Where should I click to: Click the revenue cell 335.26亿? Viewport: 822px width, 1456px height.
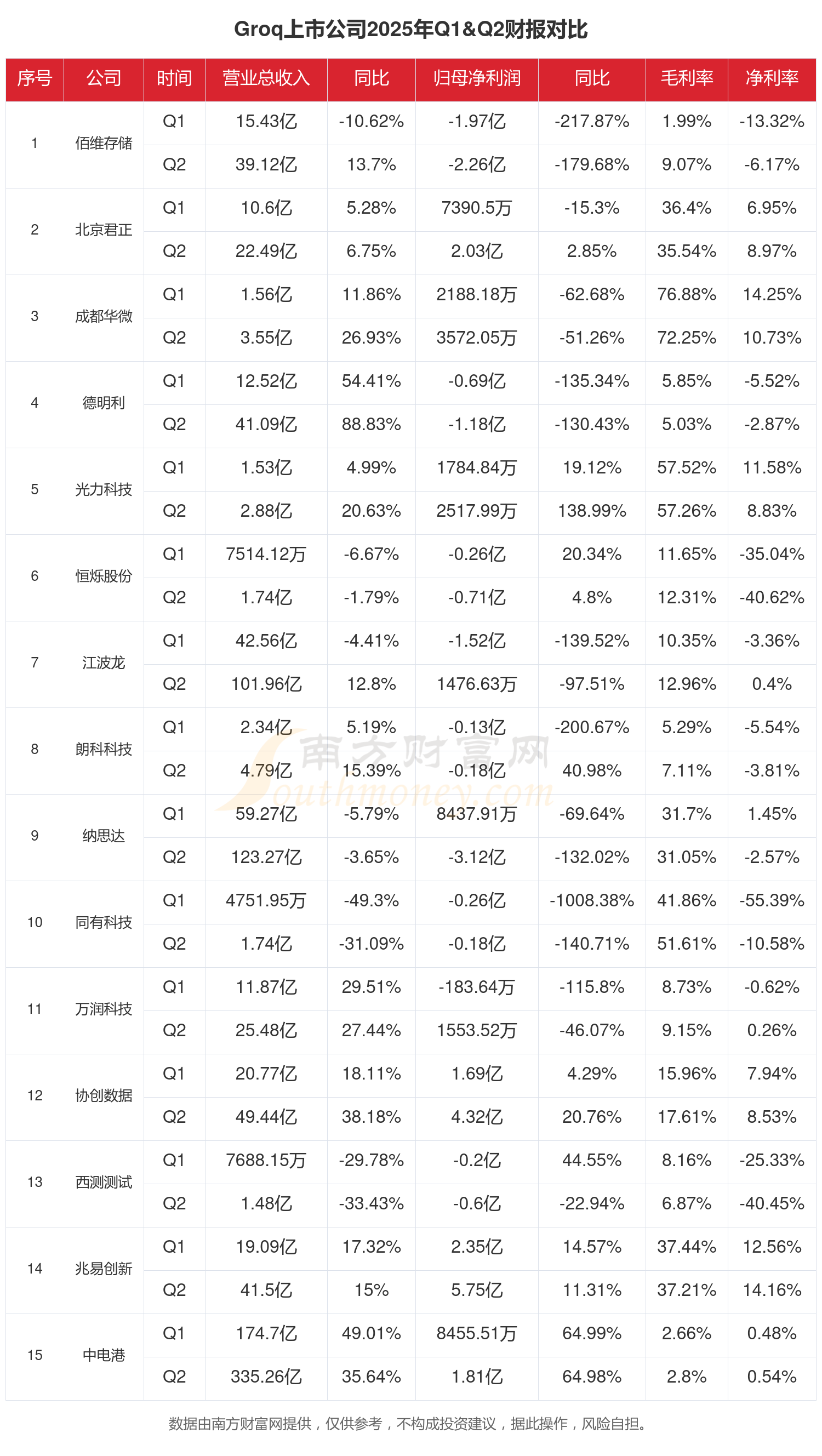coord(266,1377)
